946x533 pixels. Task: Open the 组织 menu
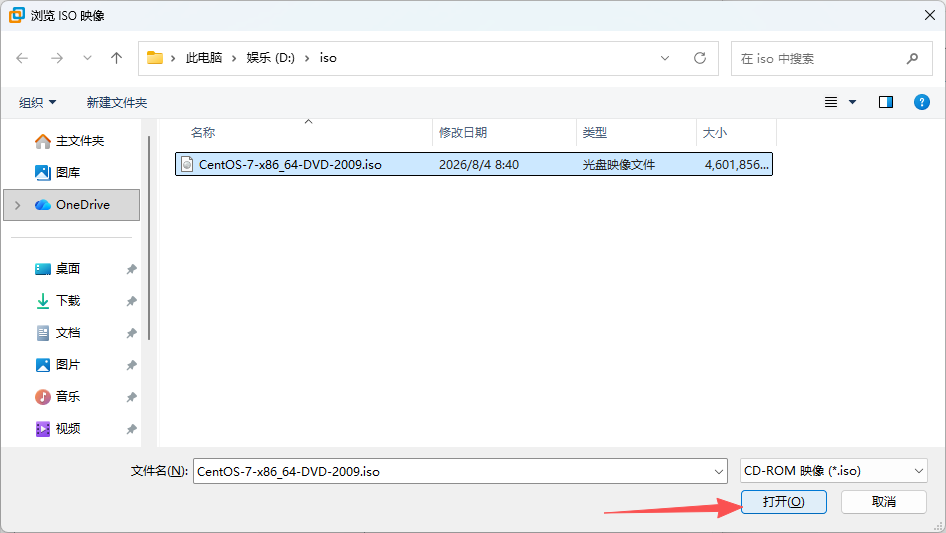pyautogui.click(x=37, y=103)
